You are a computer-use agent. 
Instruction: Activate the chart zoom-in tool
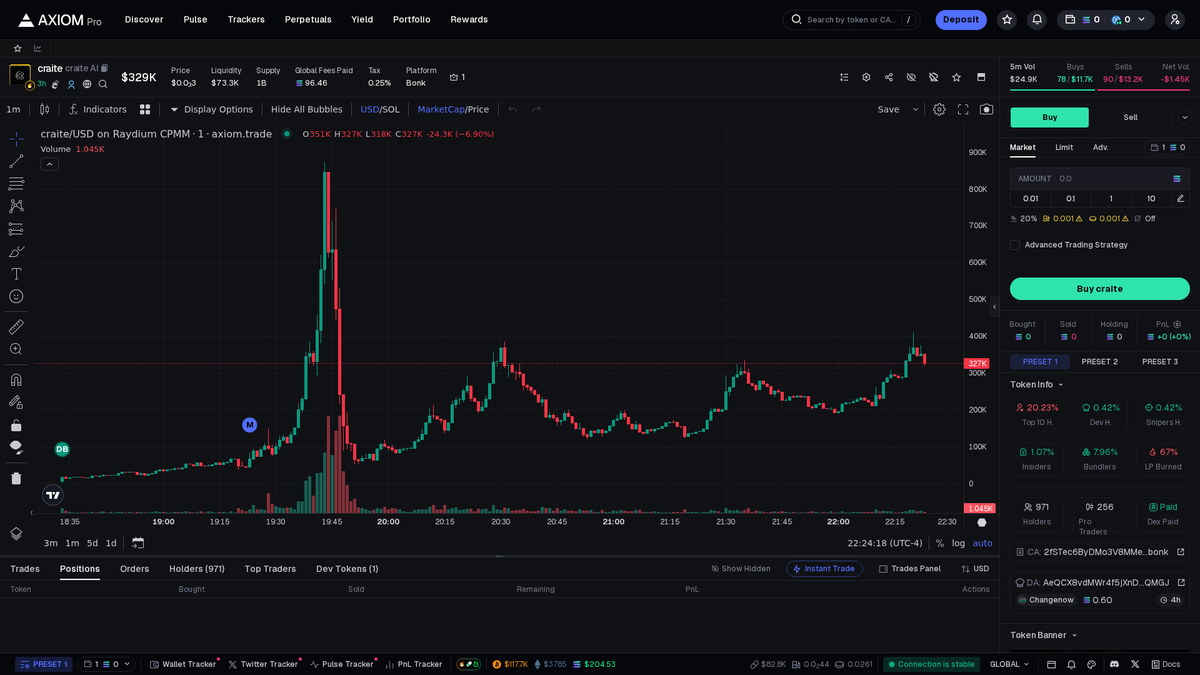[16, 349]
